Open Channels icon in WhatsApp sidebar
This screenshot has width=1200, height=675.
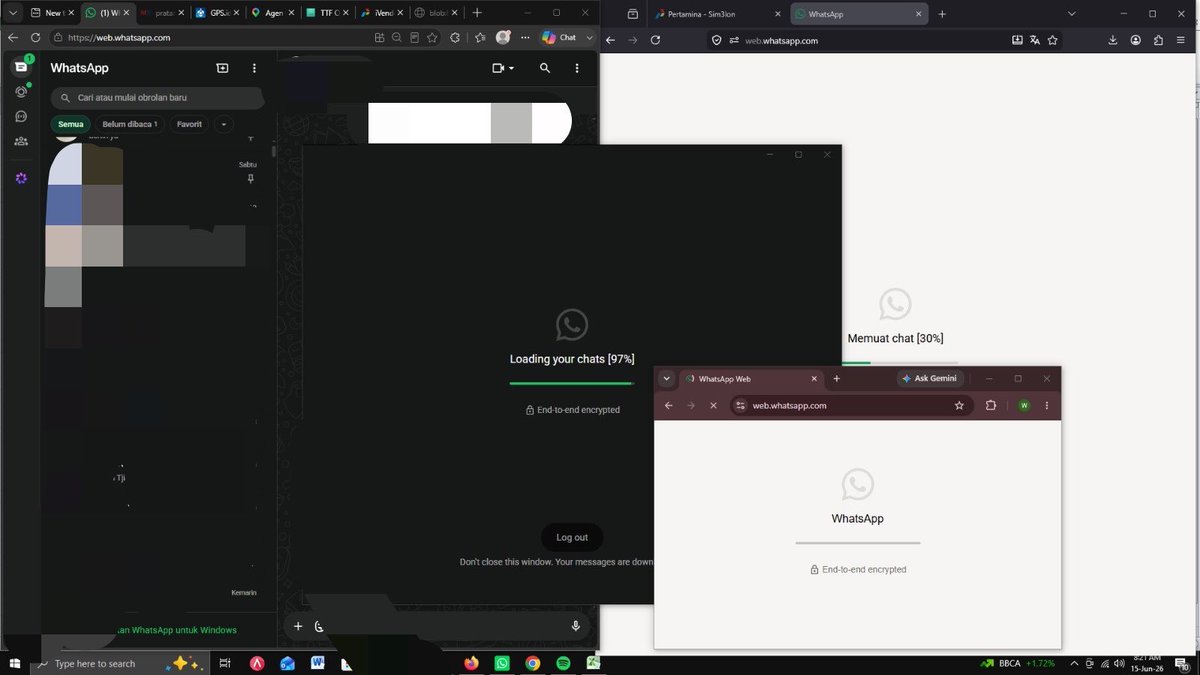pos(21,117)
